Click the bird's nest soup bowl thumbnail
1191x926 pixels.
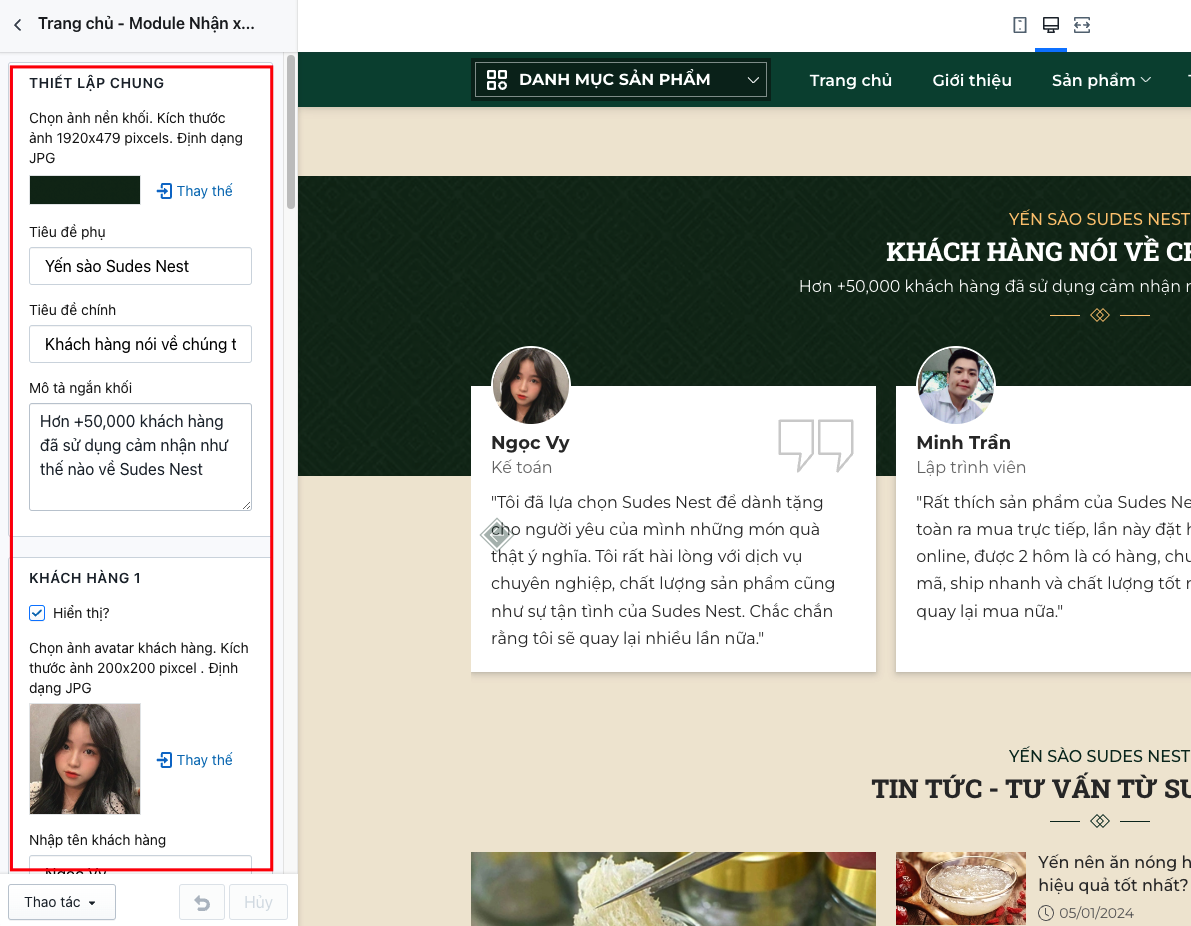coord(961,888)
